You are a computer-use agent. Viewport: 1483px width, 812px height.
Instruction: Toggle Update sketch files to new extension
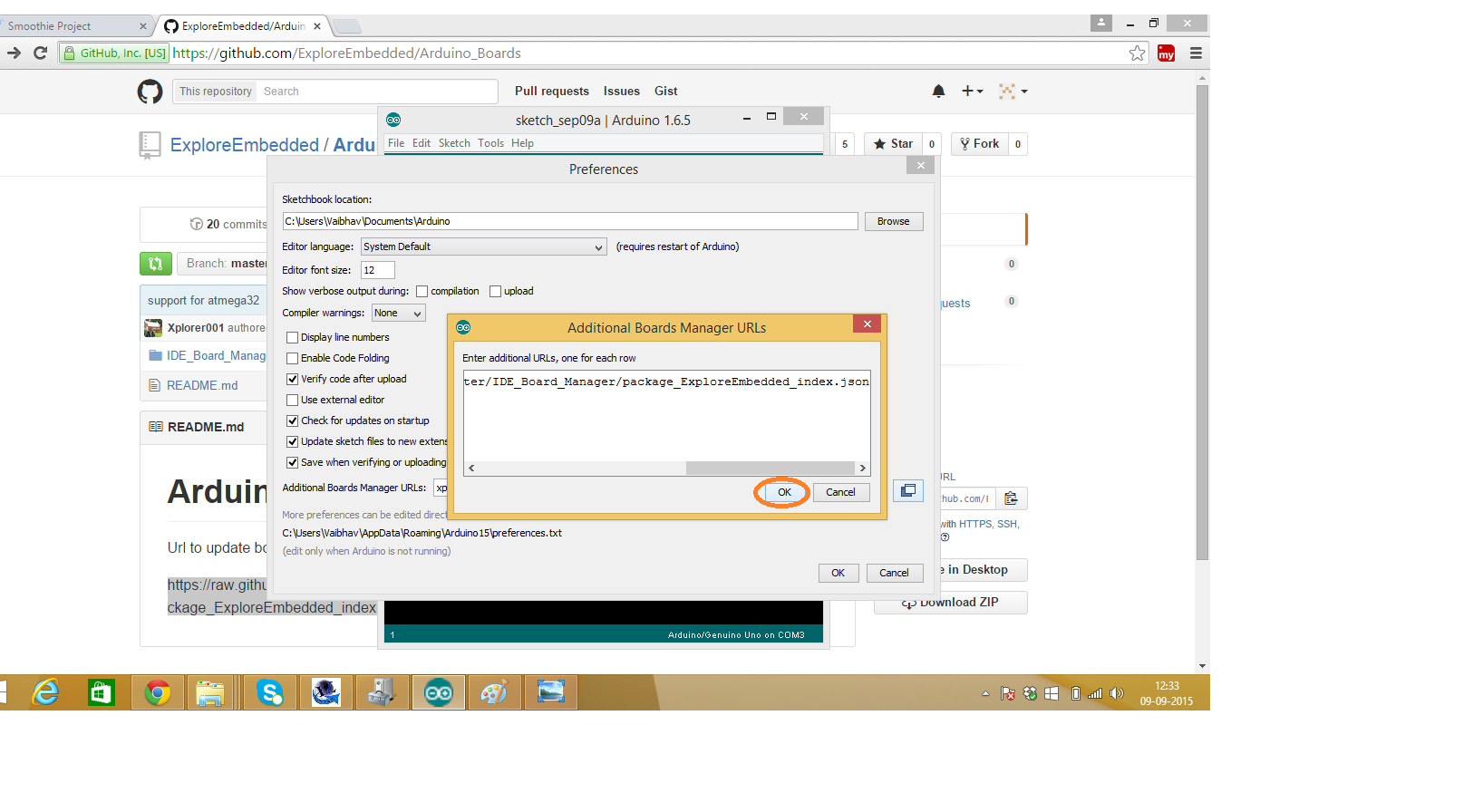292,441
